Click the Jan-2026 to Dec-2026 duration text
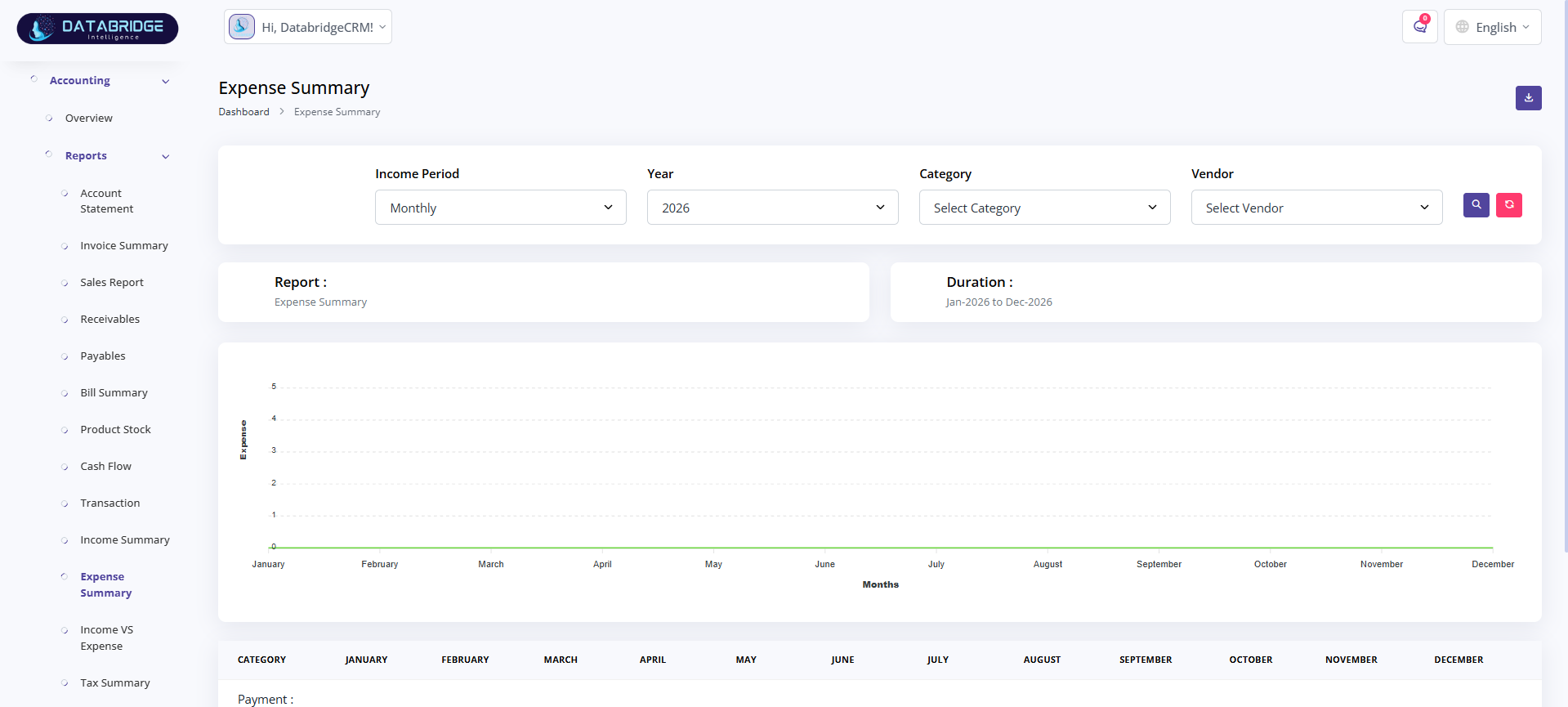1568x707 pixels. point(999,302)
